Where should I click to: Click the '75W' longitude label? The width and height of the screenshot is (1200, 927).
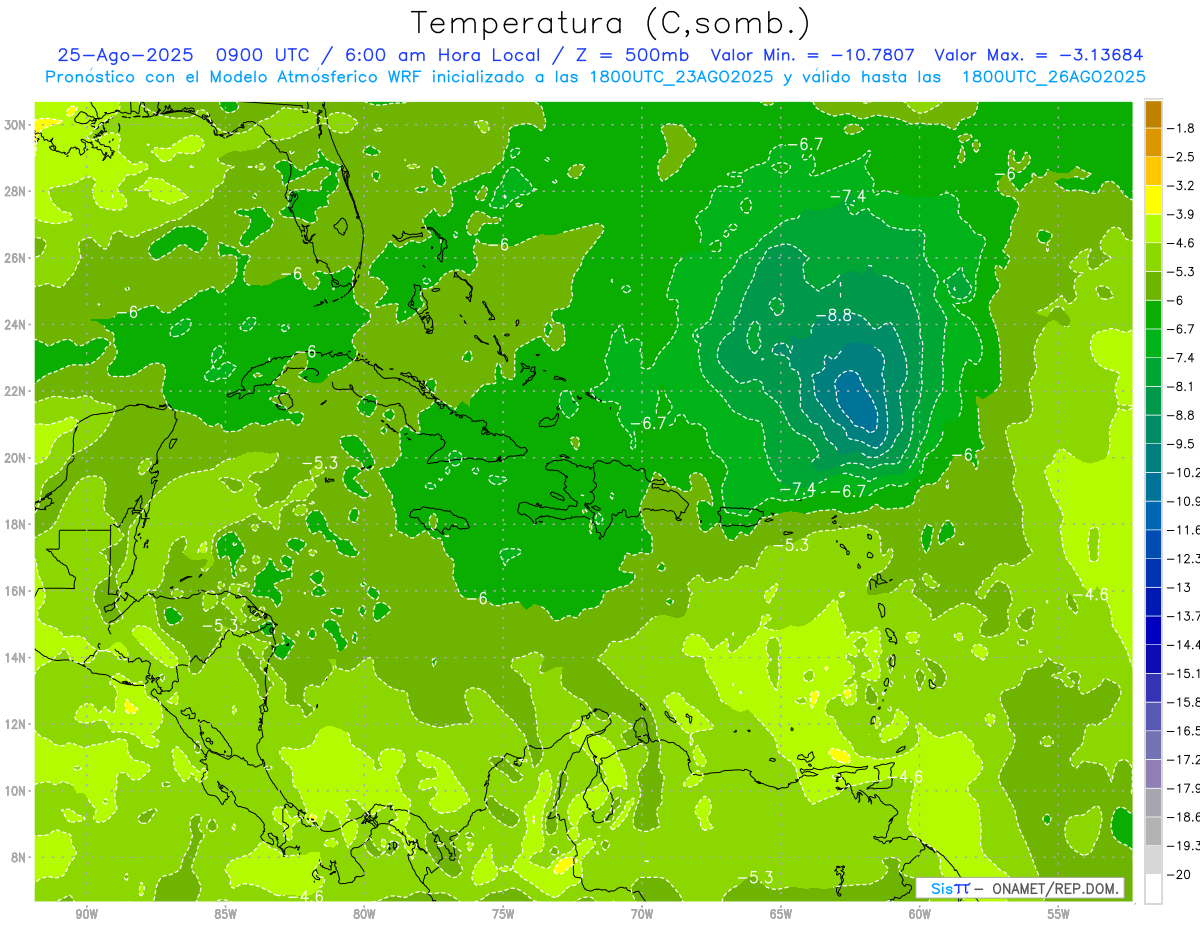point(503,914)
